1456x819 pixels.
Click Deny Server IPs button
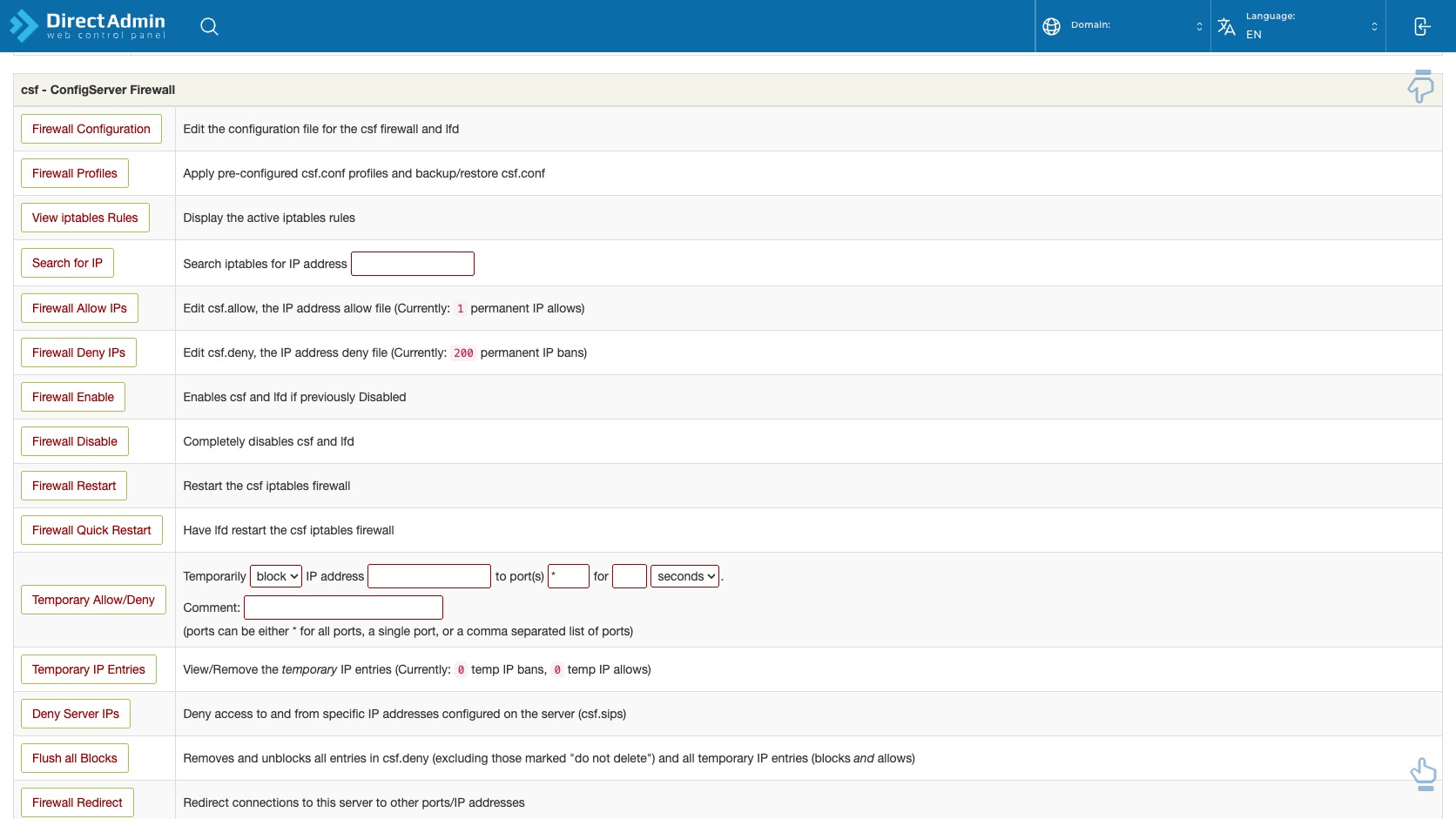click(76, 714)
